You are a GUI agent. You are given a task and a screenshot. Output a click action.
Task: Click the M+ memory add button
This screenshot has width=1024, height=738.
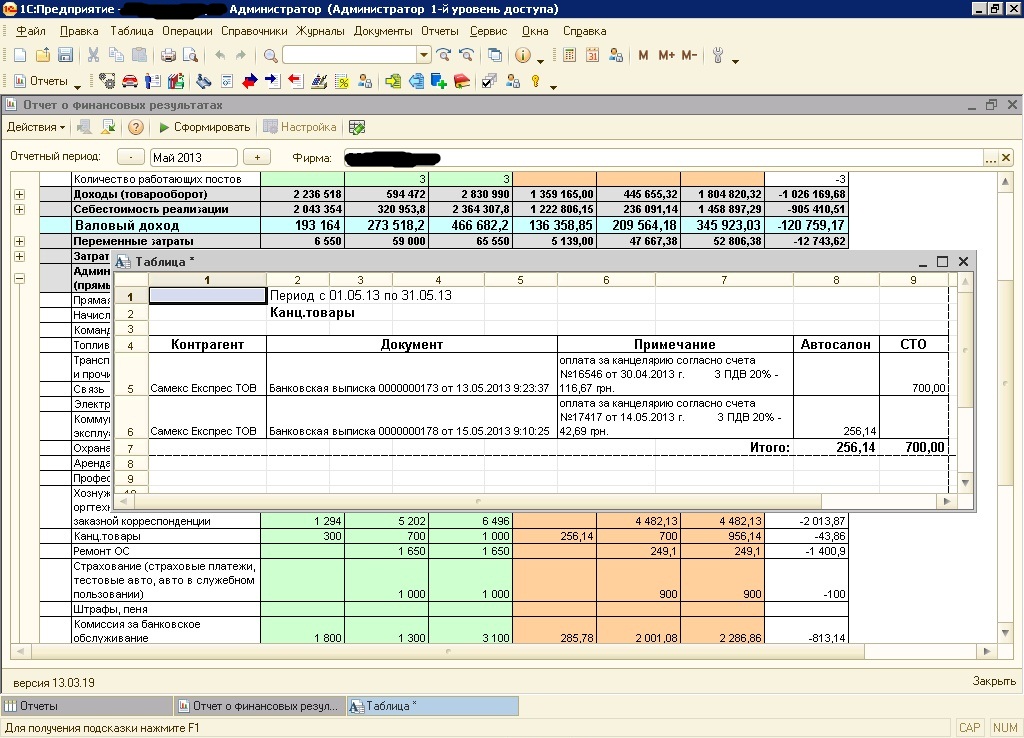click(x=666, y=55)
